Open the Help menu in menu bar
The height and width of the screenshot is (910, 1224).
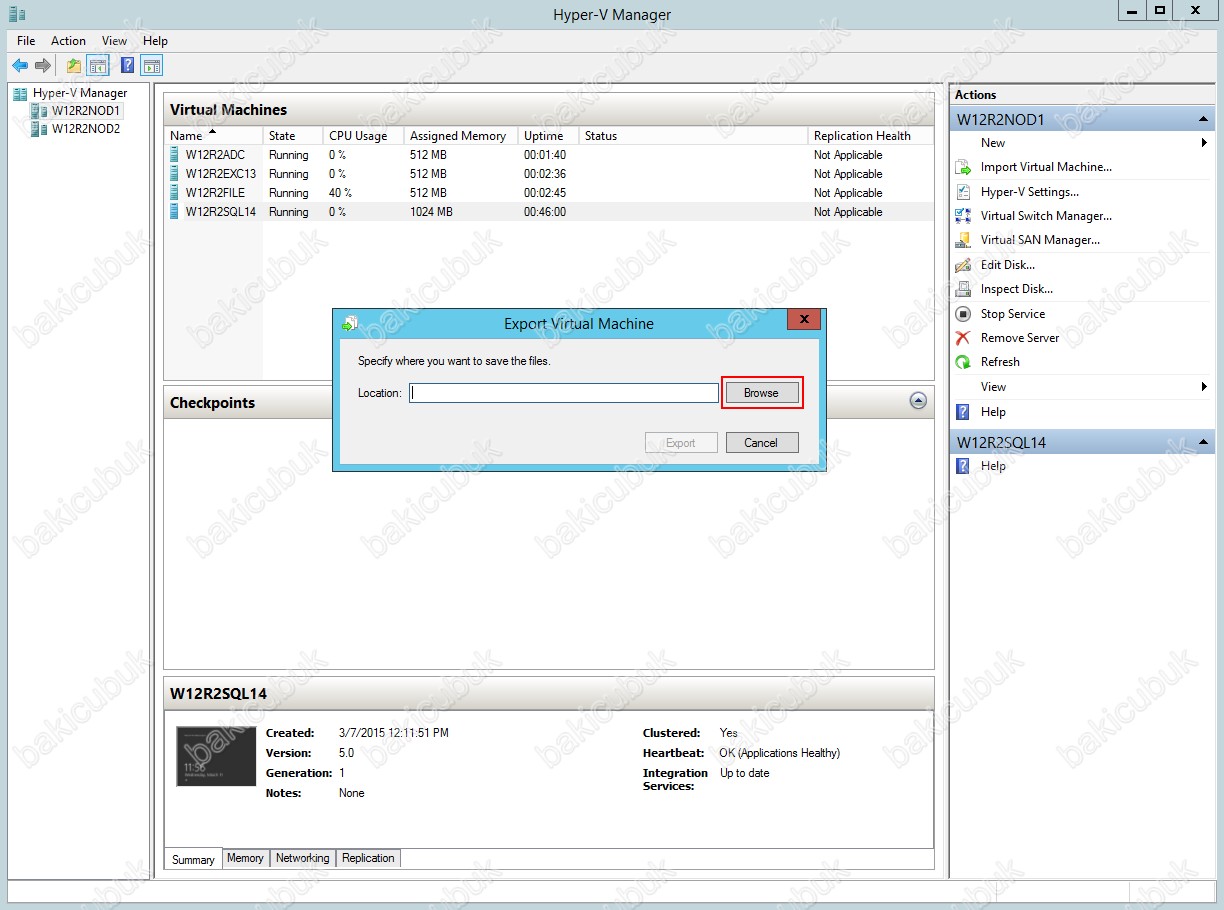click(x=155, y=41)
